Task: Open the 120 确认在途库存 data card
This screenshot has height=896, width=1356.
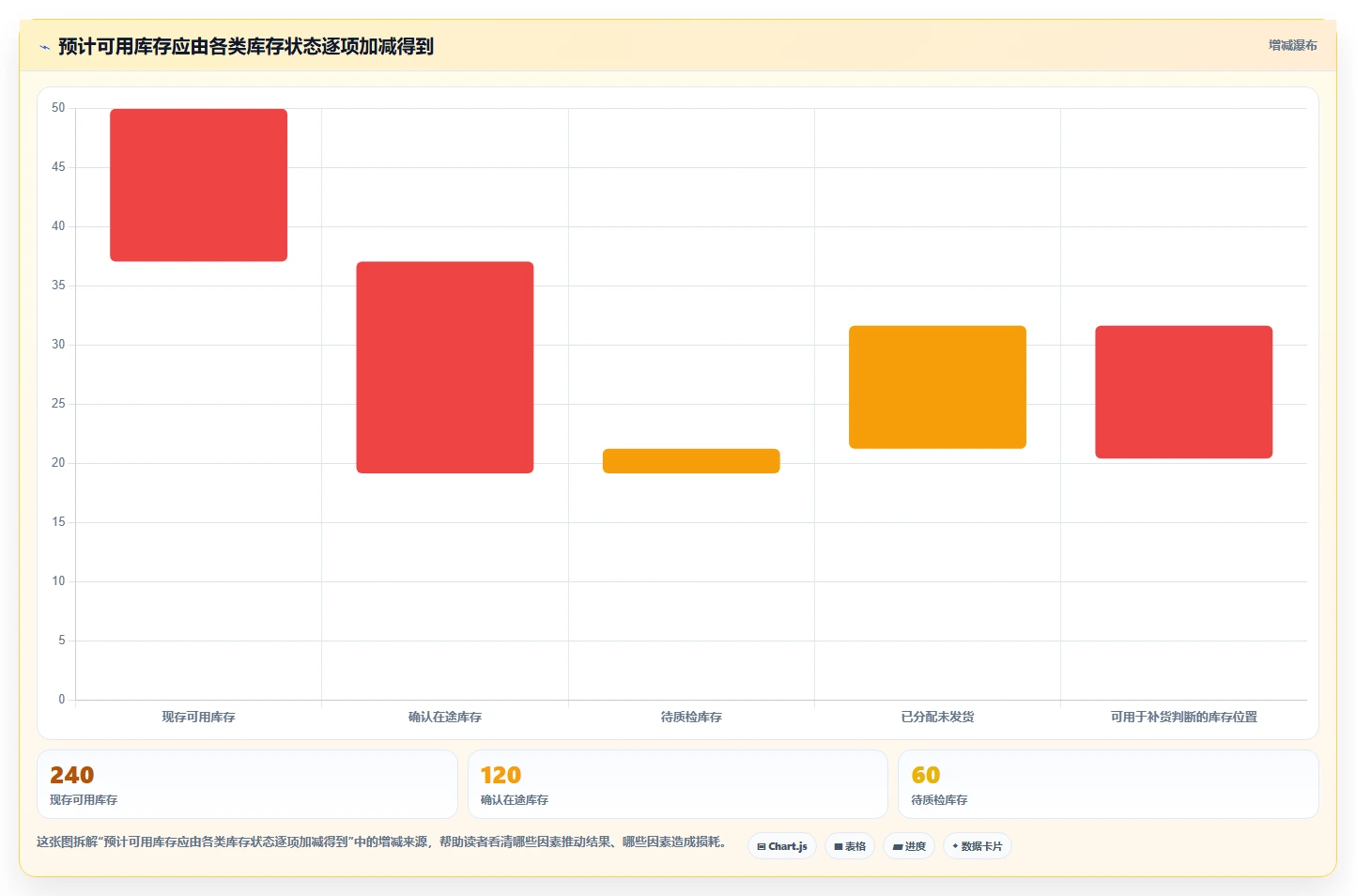Action: tap(677, 784)
